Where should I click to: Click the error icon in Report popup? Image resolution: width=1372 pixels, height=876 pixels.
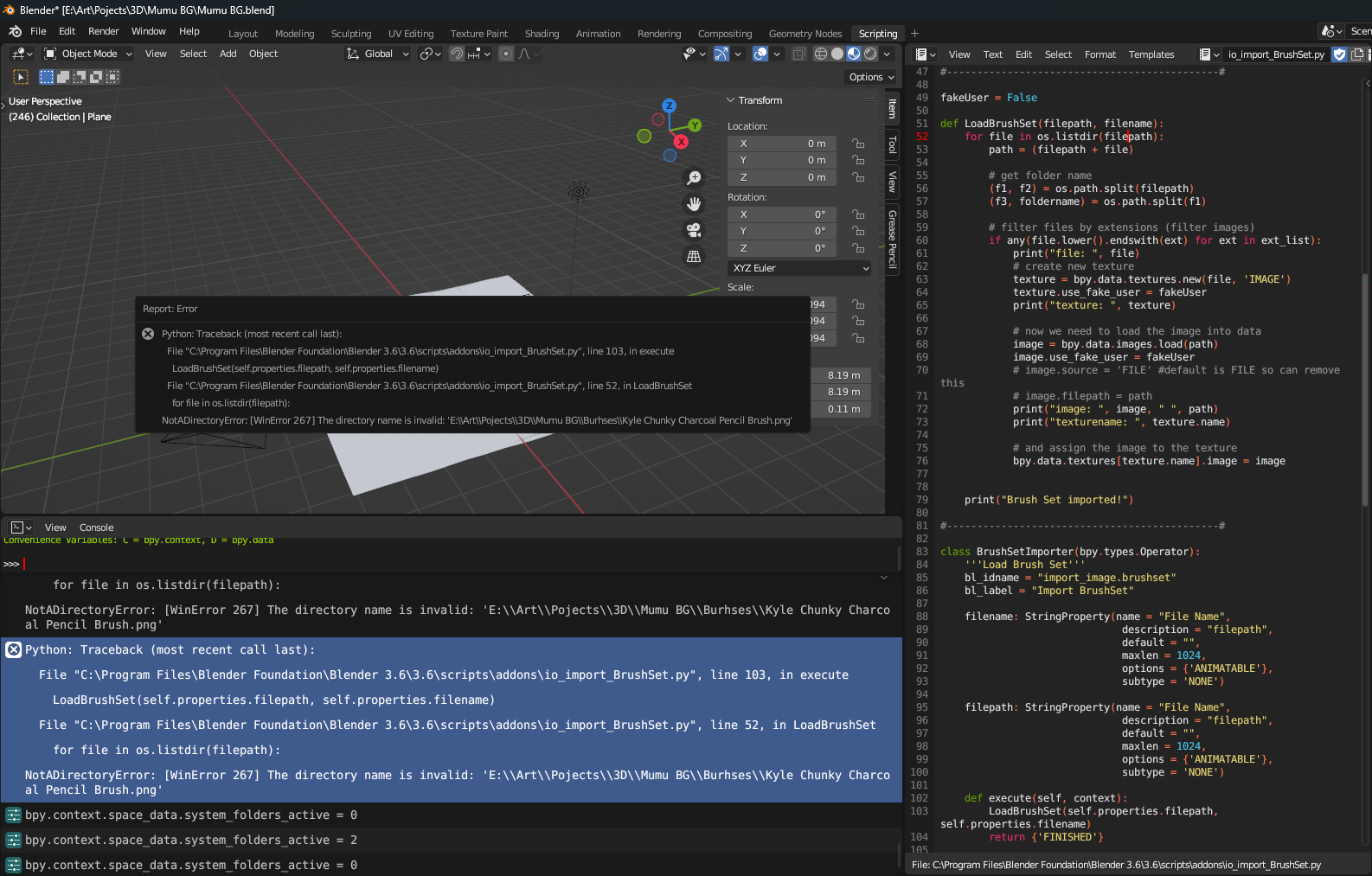pyautogui.click(x=148, y=334)
